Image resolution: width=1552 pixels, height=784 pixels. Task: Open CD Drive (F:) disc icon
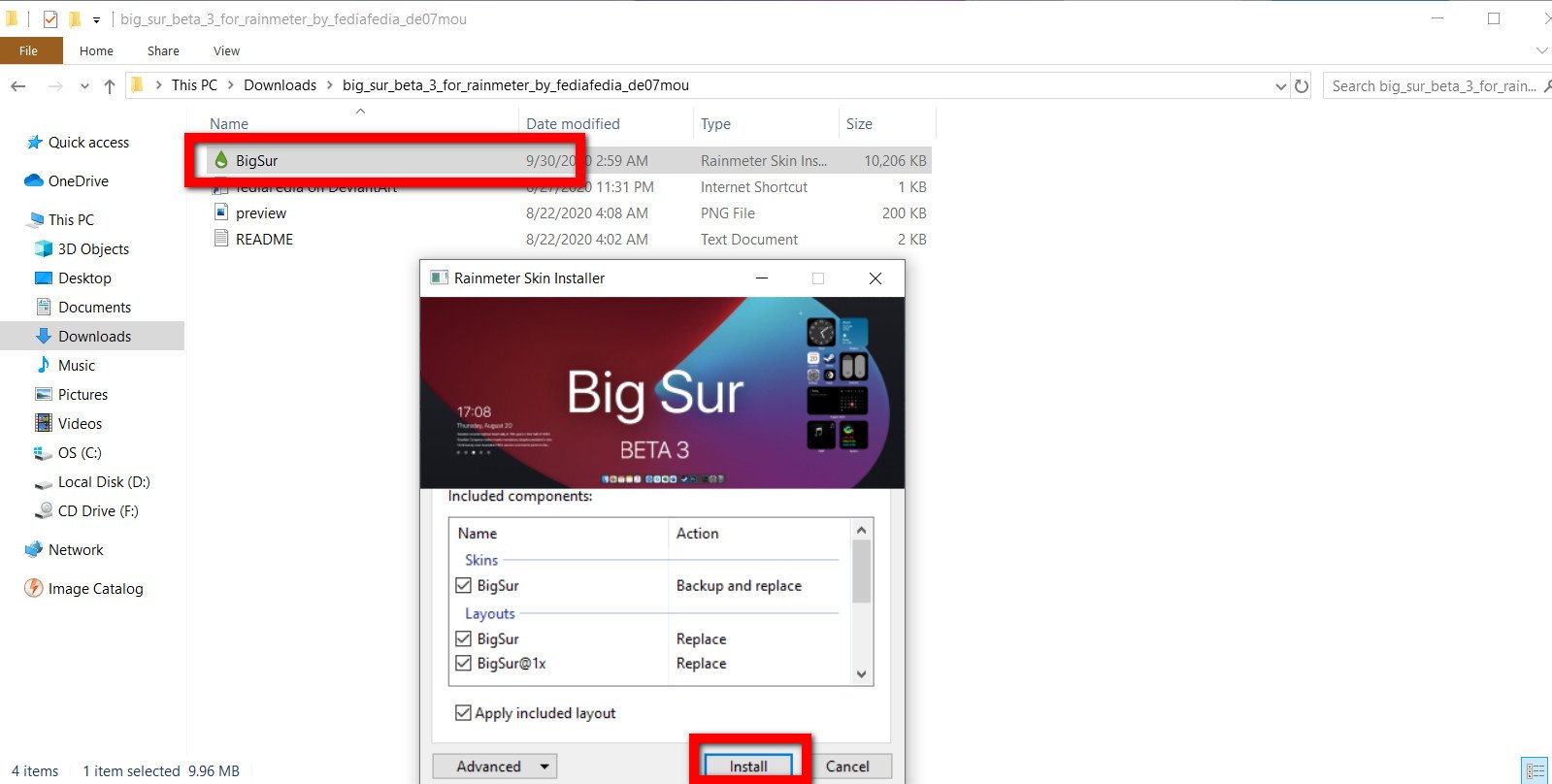point(44,510)
